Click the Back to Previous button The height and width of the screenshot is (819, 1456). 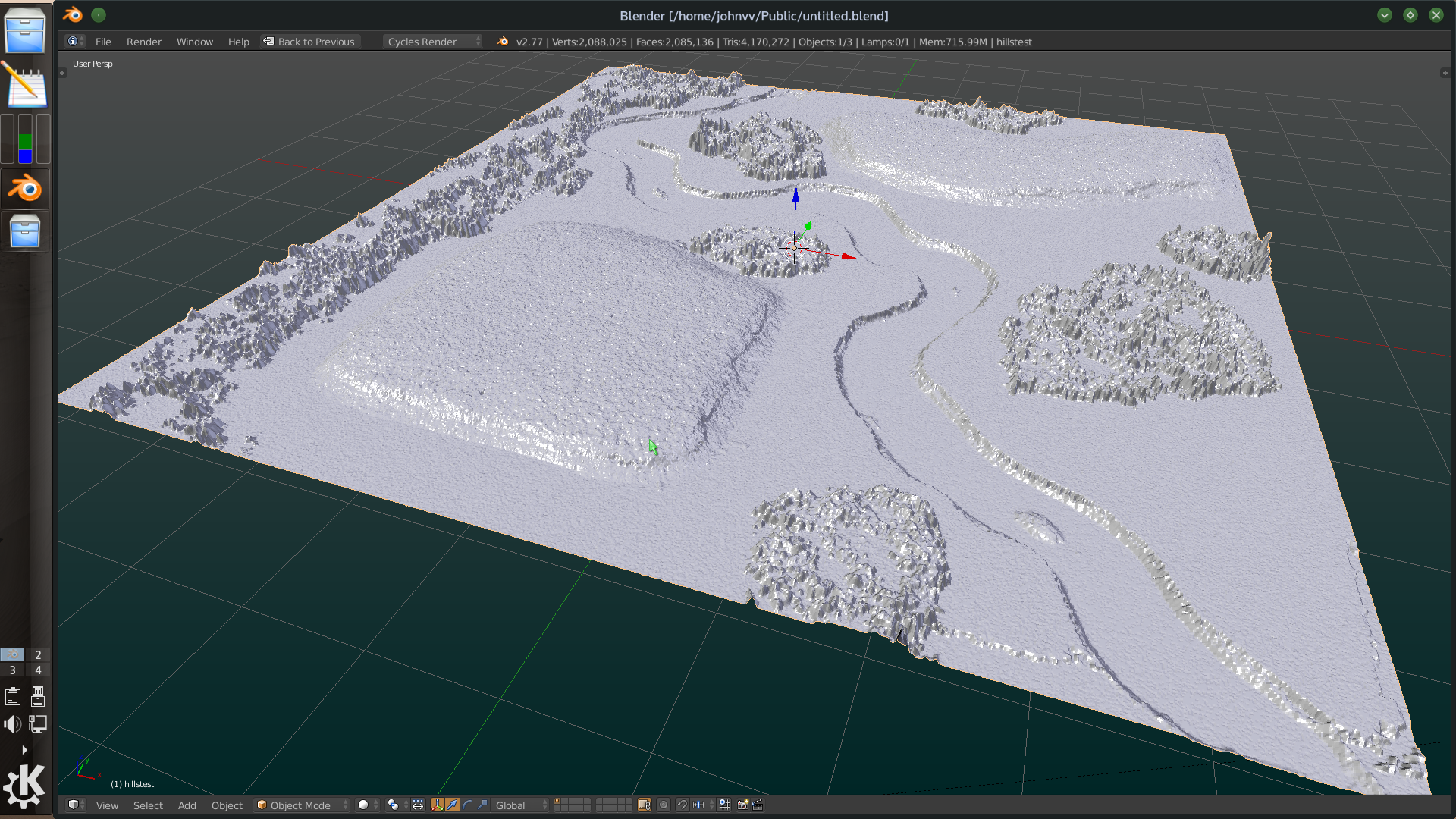point(309,42)
